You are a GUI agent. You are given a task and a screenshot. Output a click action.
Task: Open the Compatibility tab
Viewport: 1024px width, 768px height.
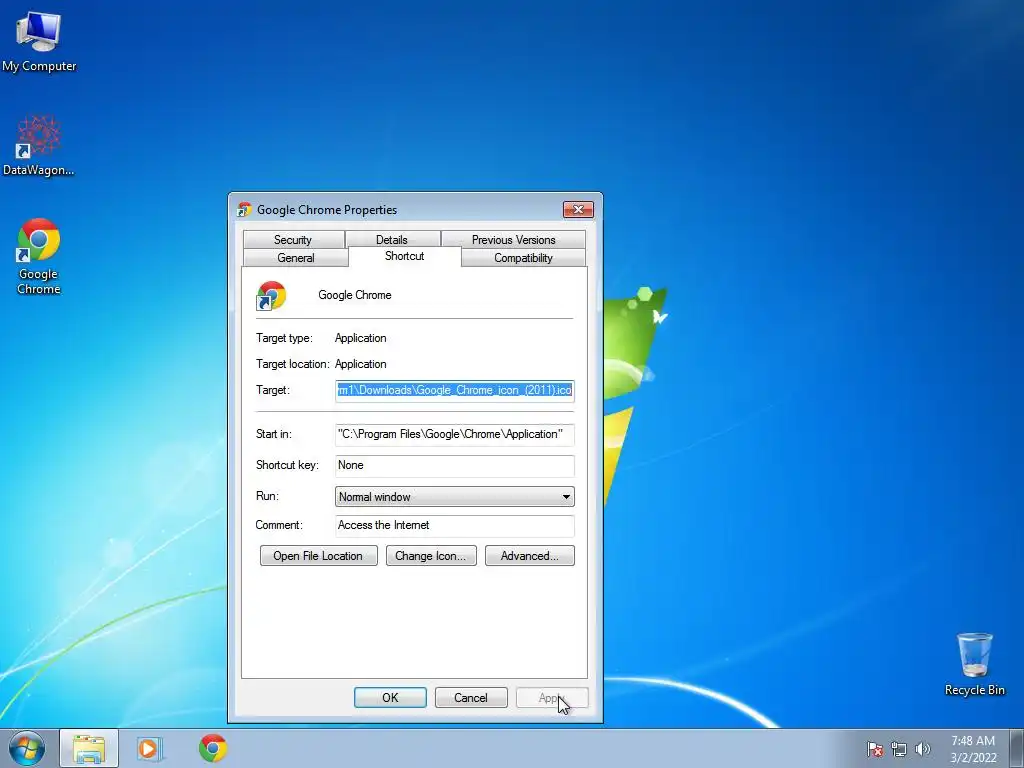[x=523, y=258]
